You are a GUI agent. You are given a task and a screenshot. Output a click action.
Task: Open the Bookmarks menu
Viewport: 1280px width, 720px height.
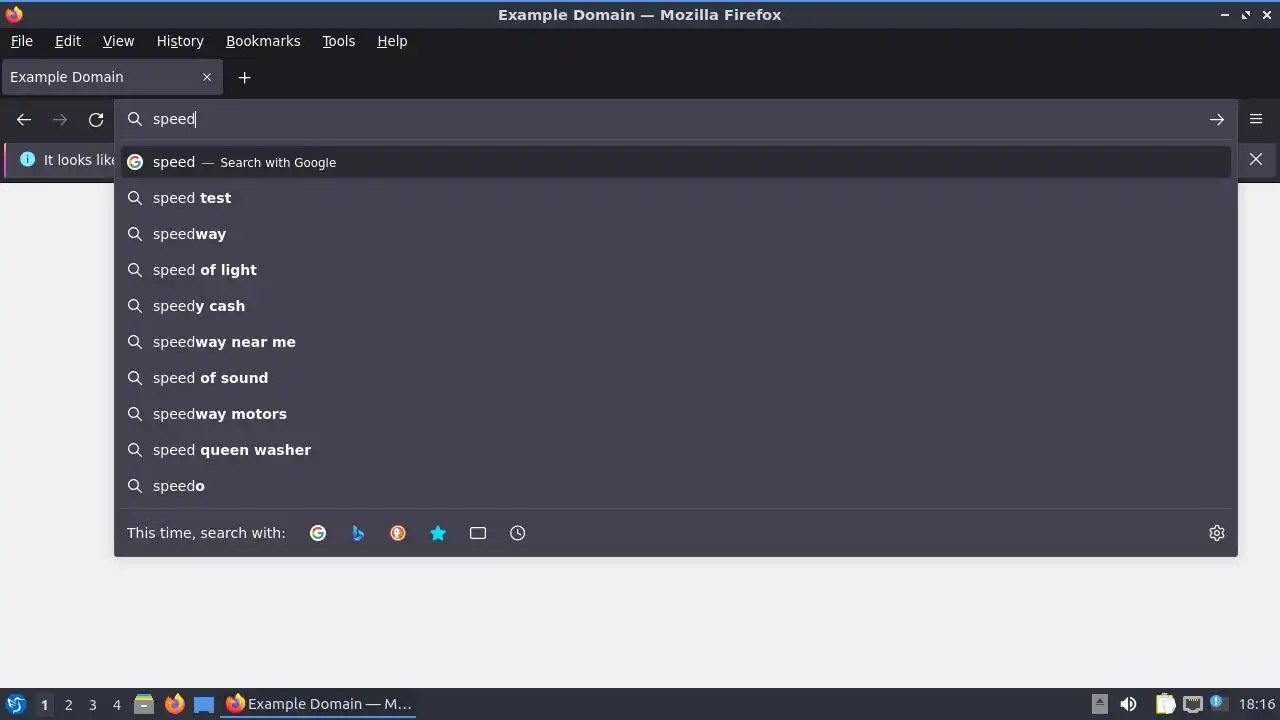point(263,41)
